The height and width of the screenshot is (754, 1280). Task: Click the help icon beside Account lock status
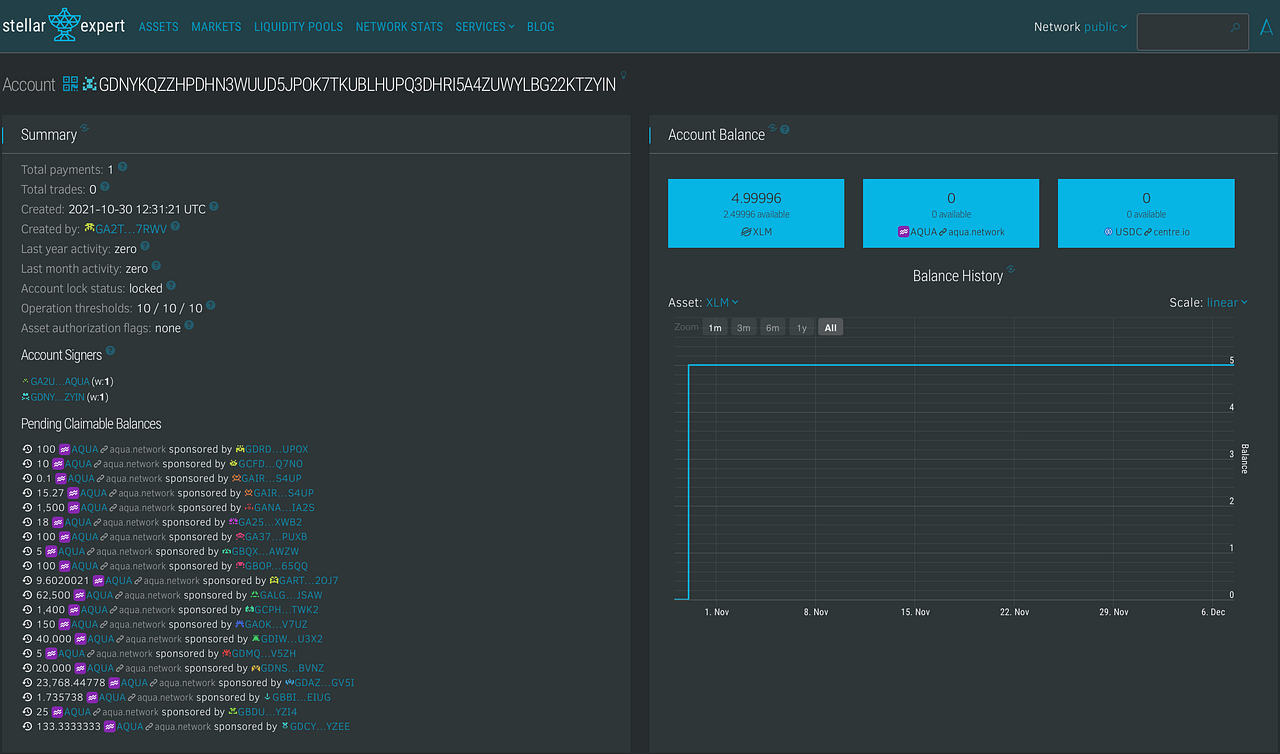[171, 286]
